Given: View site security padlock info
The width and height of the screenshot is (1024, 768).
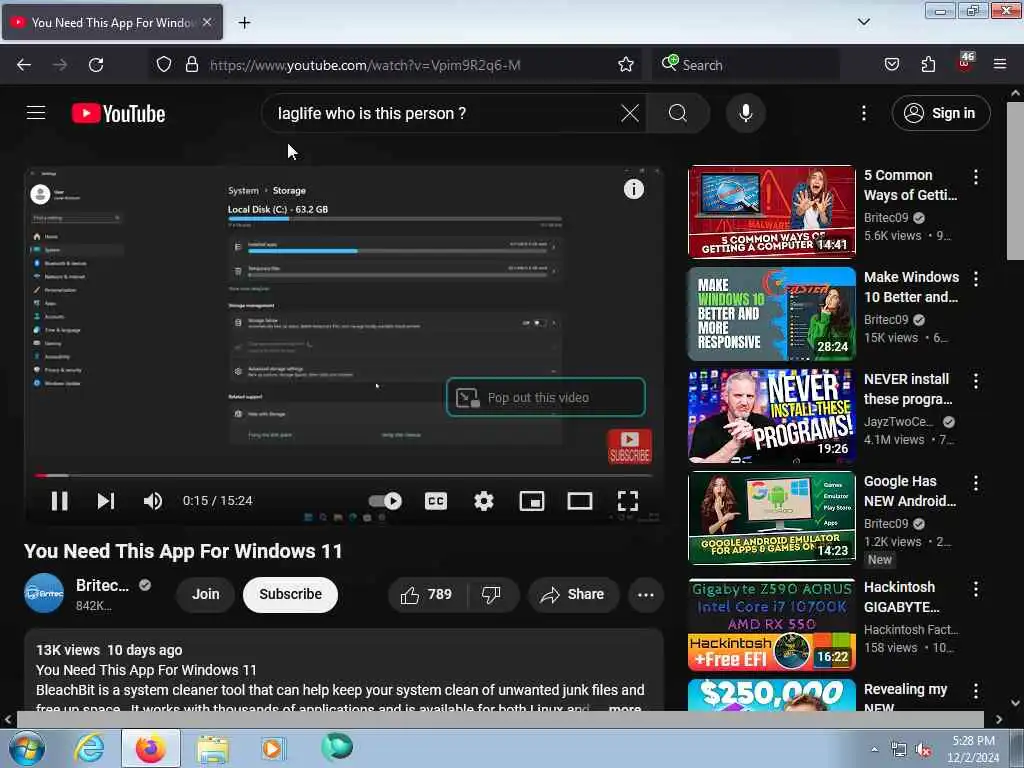Looking at the screenshot, I should pyautogui.click(x=191, y=65).
